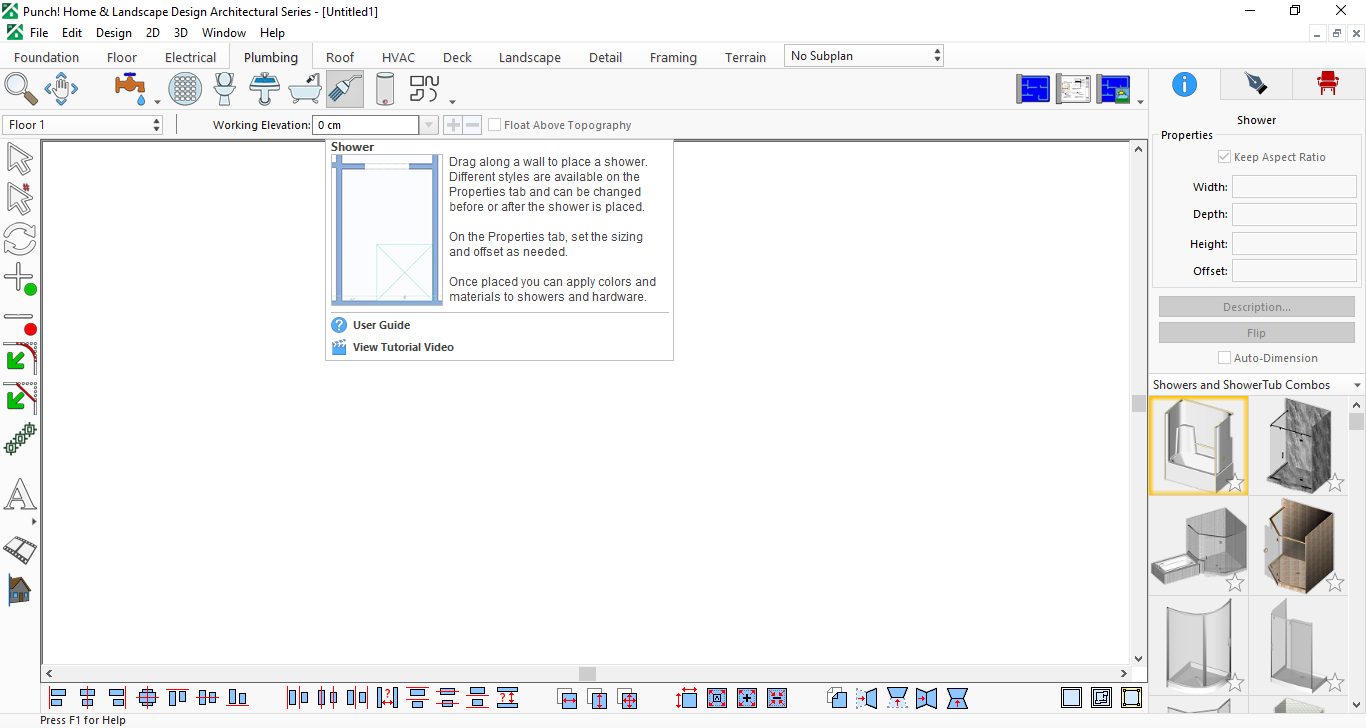Click the Description... button
The image size is (1366, 728).
pyautogui.click(x=1257, y=307)
